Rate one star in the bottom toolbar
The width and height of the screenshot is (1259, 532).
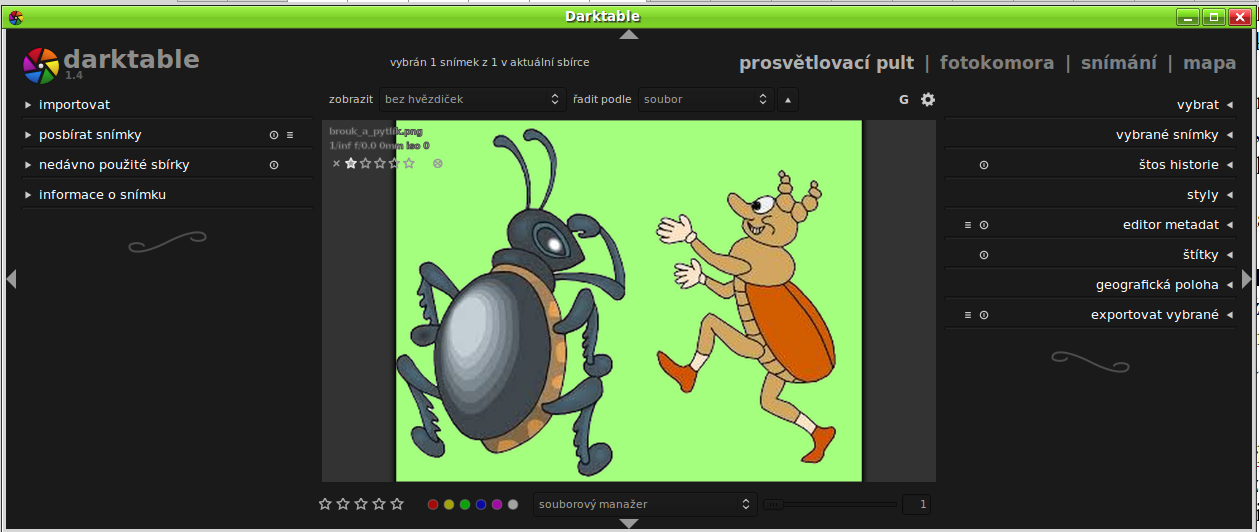[325, 504]
